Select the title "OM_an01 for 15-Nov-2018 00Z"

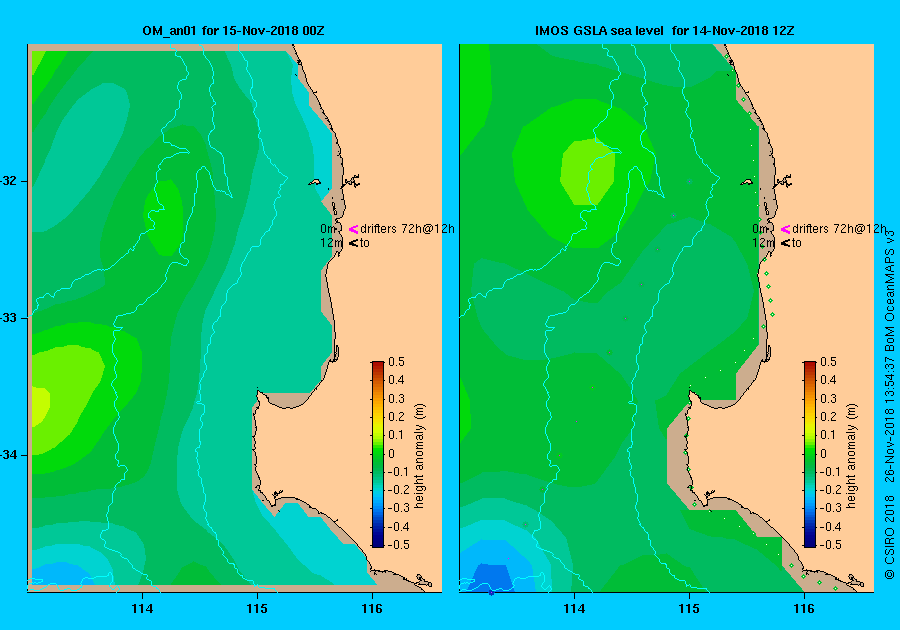pos(233,31)
